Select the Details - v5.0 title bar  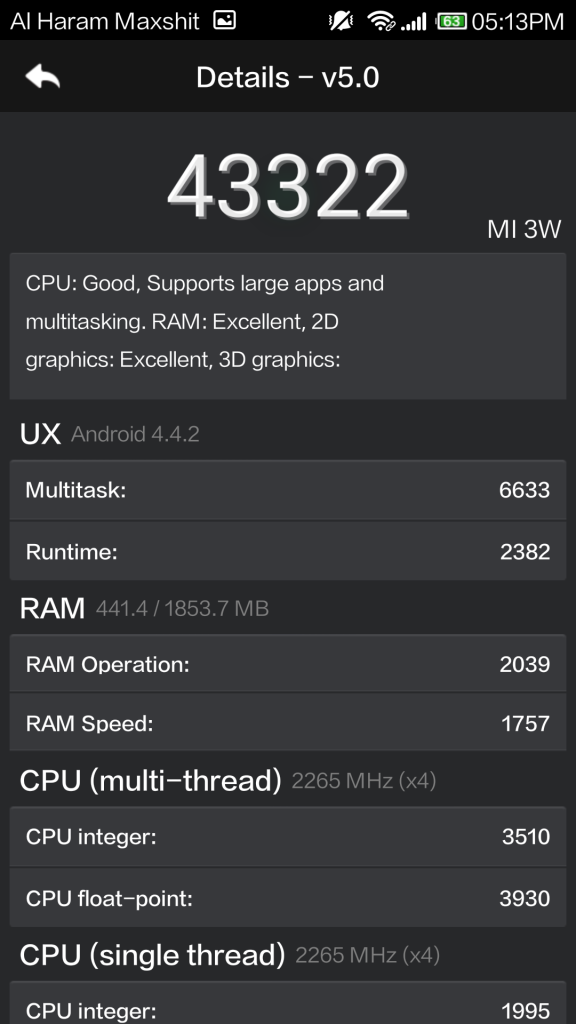tap(288, 76)
